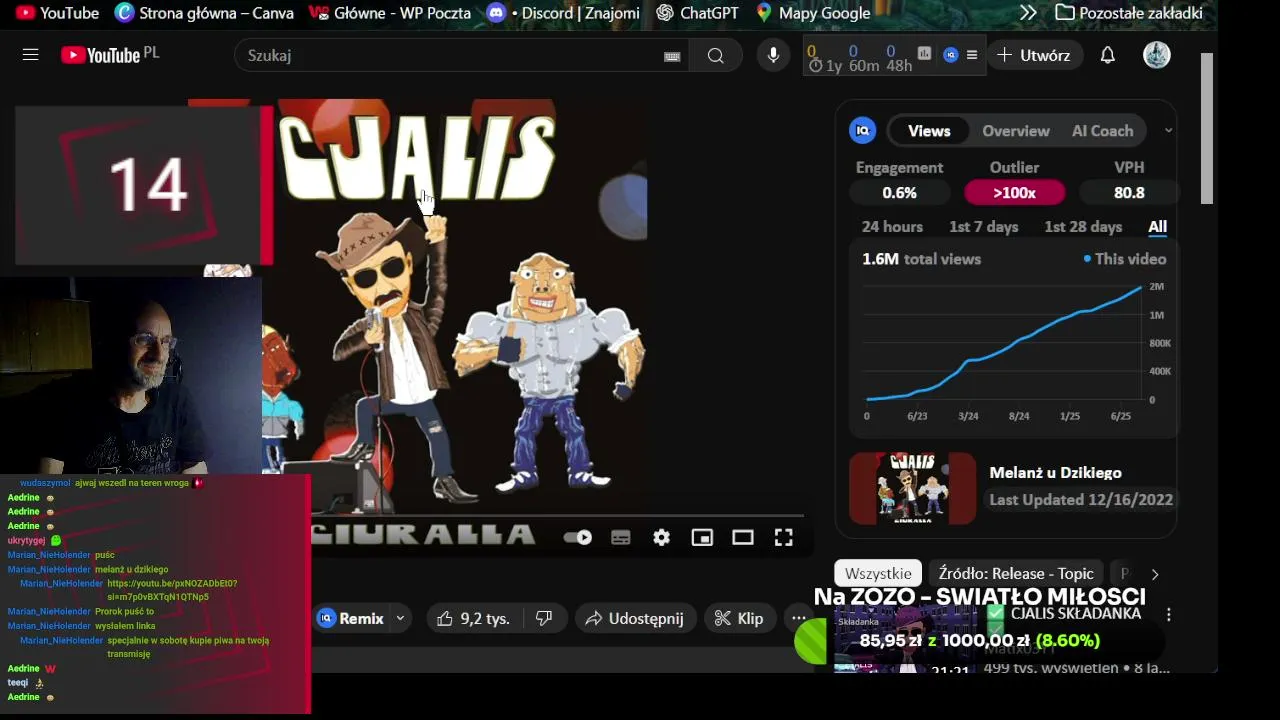Select the Views tab in vidIQ panel
Screen dimensions: 1280x720
click(929, 131)
